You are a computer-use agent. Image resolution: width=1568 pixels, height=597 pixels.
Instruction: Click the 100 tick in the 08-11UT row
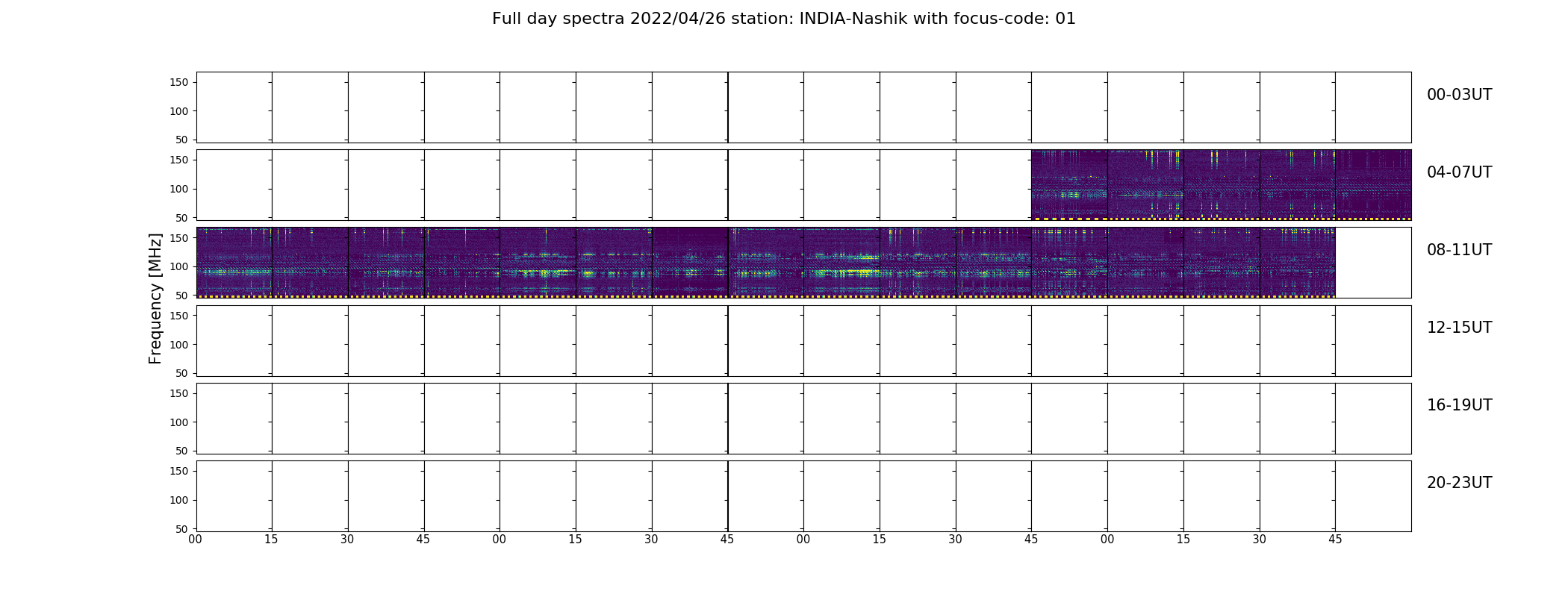coord(179,266)
